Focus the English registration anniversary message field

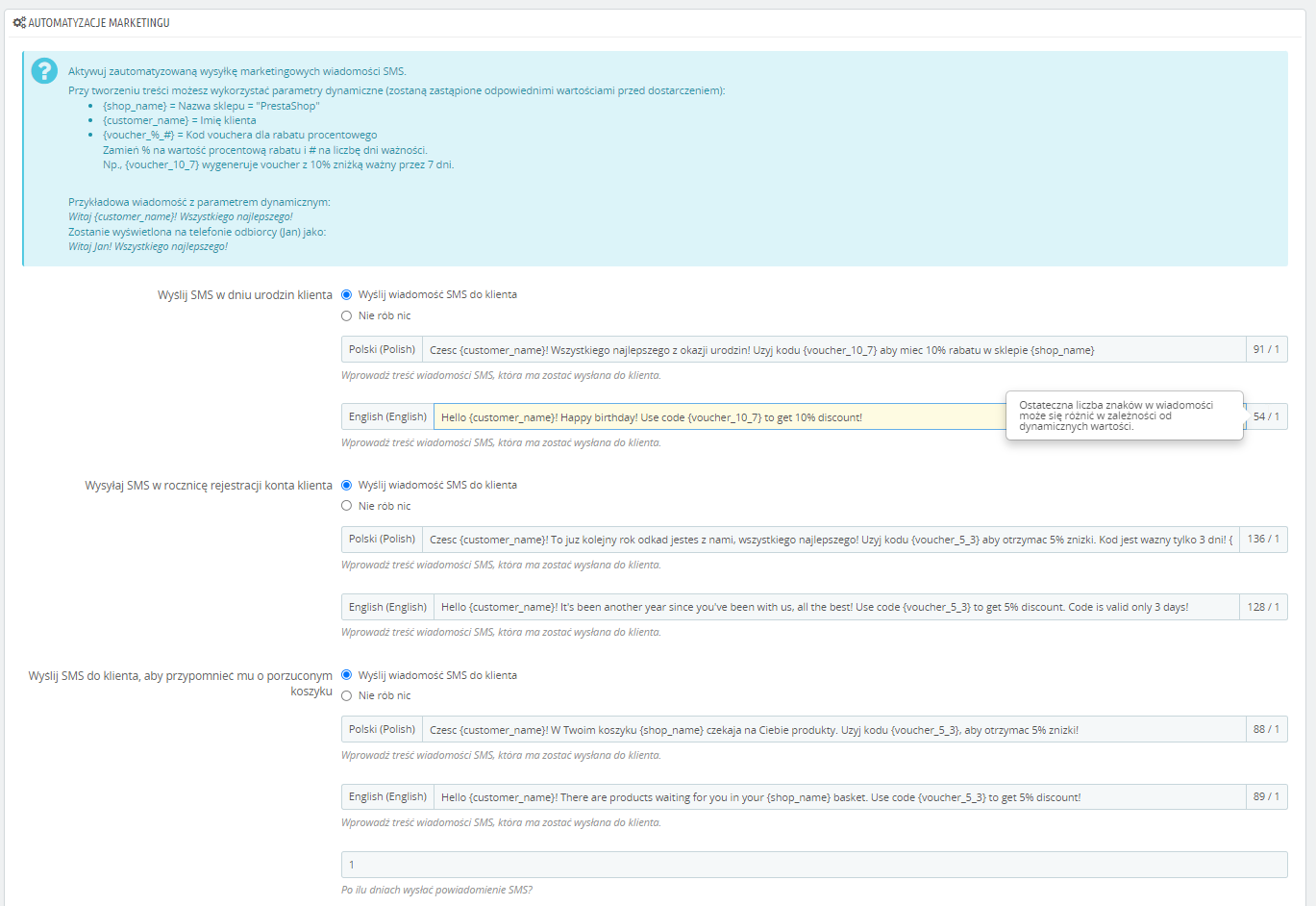click(x=837, y=607)
